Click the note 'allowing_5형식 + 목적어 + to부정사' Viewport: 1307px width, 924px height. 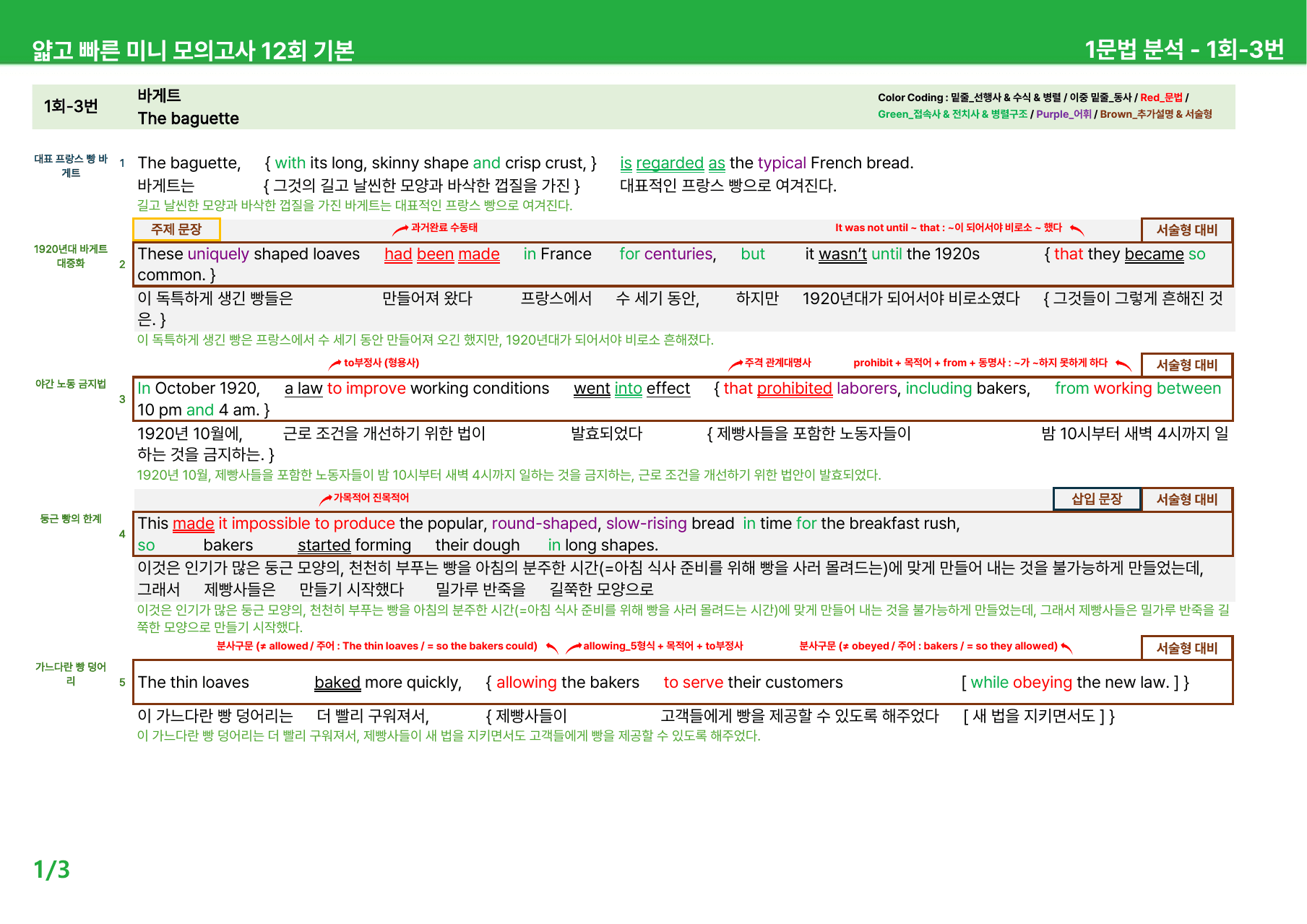(663, 646)
